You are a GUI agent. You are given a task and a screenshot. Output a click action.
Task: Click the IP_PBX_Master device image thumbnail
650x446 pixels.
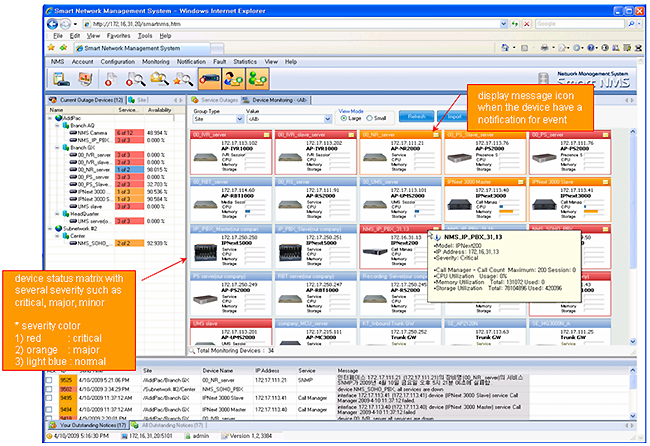point(206,252)
